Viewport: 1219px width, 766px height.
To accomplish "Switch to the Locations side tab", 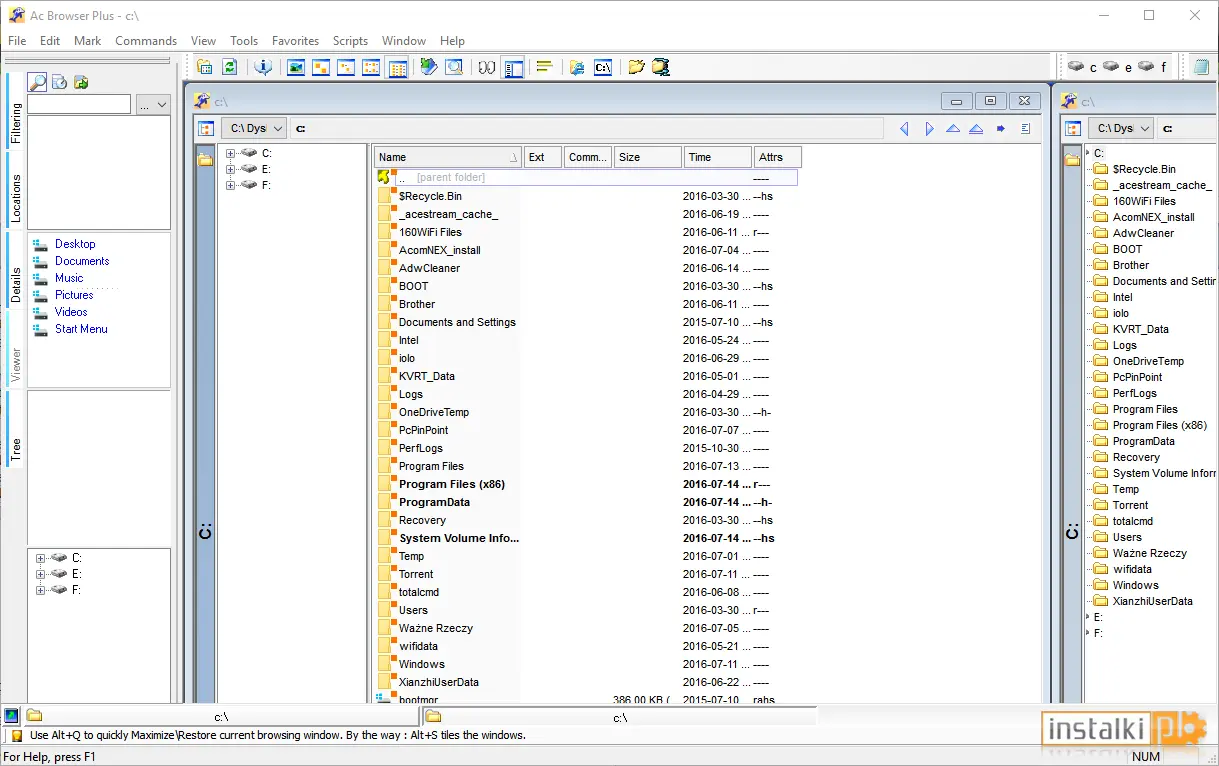I will [x=16, y=190].
